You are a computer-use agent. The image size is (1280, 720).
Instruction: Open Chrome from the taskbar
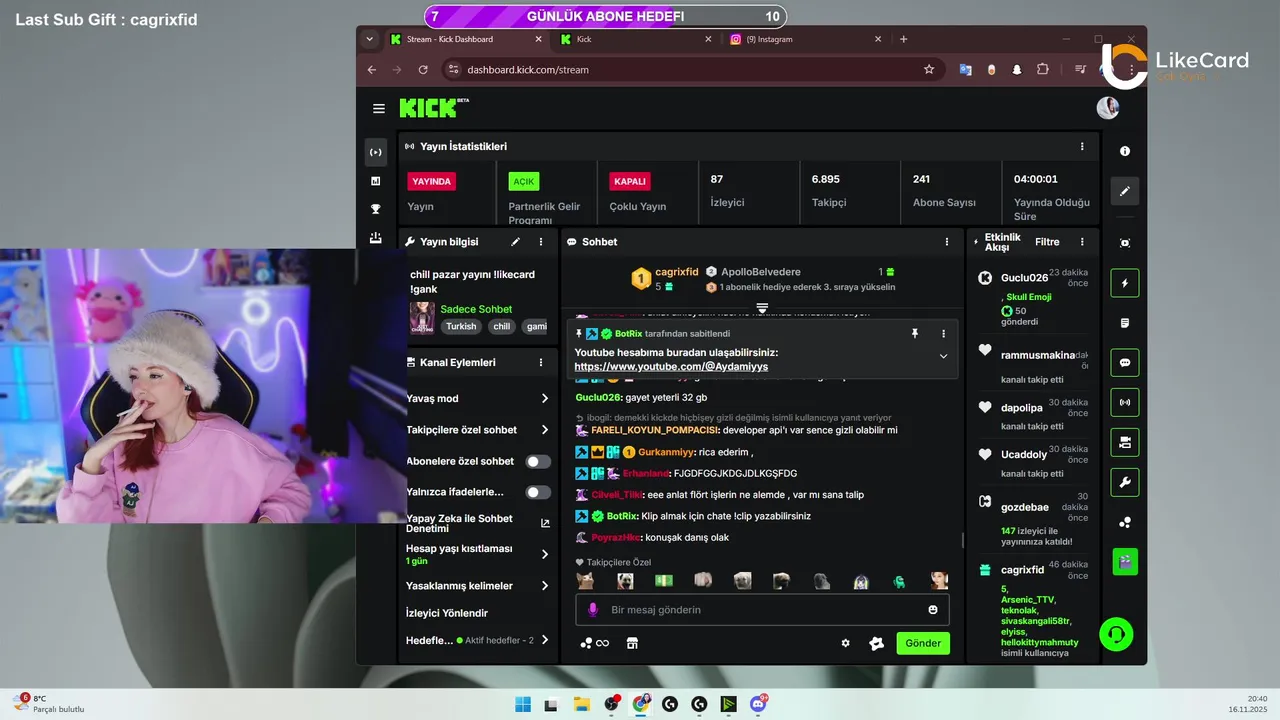[x=640, y=704]
